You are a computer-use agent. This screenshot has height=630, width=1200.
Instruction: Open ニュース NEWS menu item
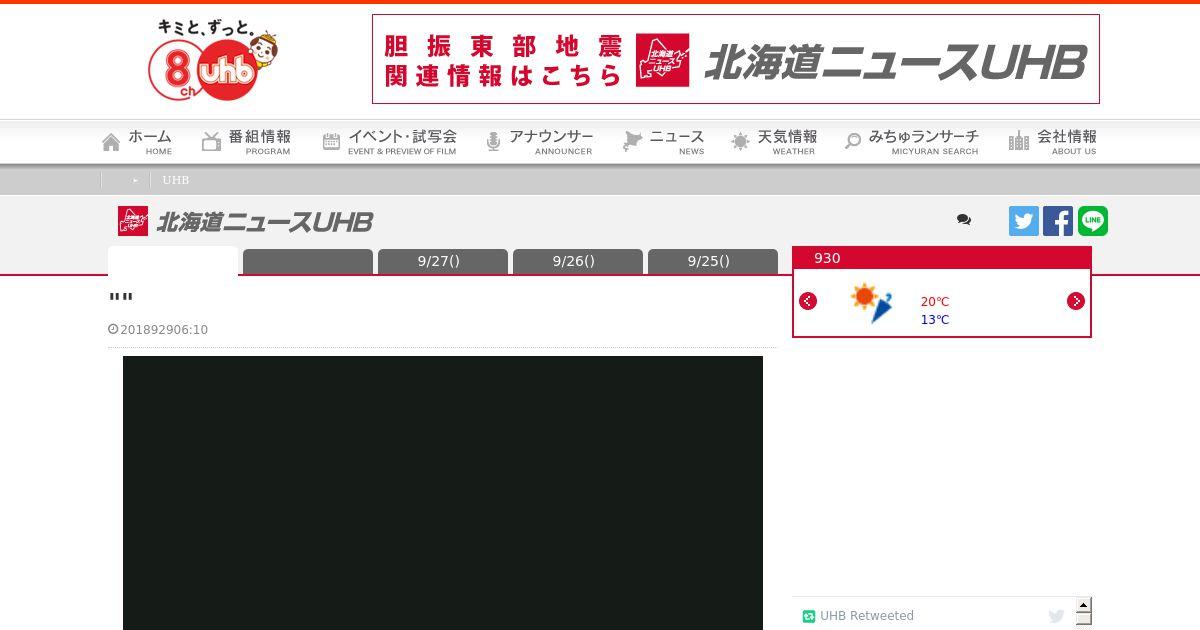pyautogui.click(x=663, y=142)
